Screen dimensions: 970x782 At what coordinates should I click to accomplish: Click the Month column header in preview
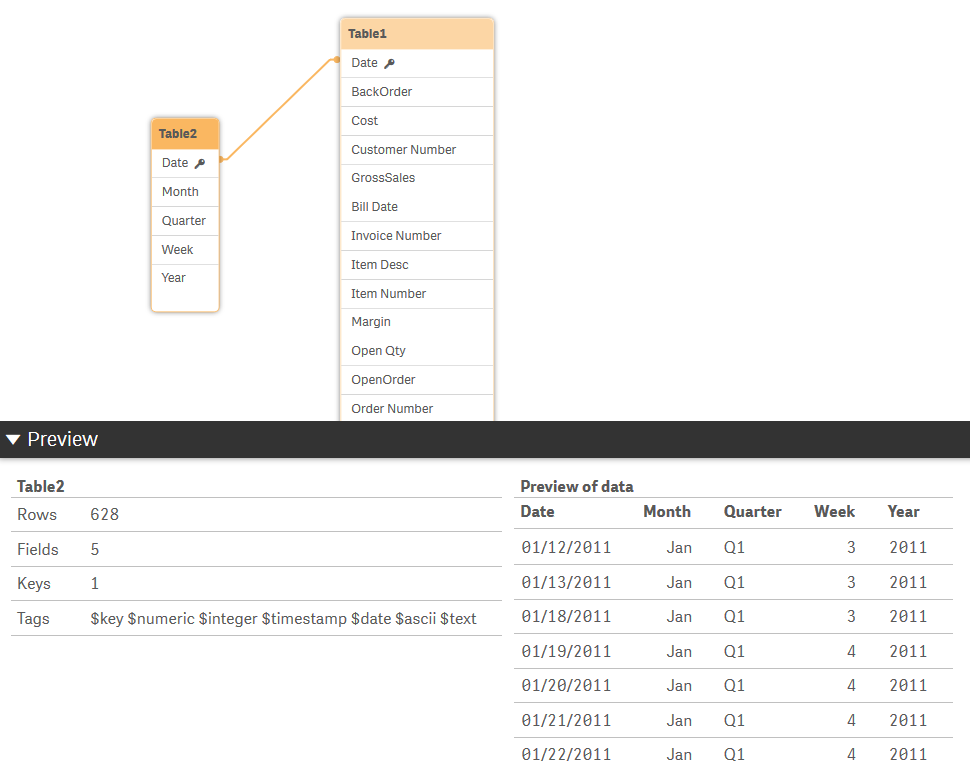click(x=666, y=512)
